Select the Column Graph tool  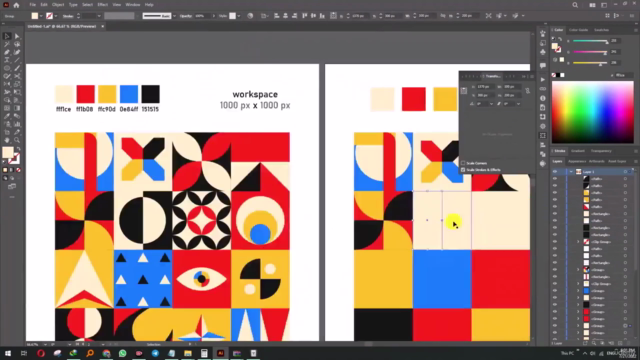[x=17, y=124]
